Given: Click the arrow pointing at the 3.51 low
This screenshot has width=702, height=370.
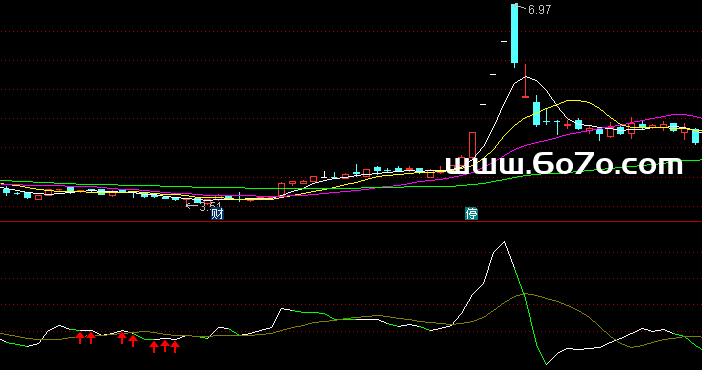Looking at the screenshot, I should (x=192, y=206).
